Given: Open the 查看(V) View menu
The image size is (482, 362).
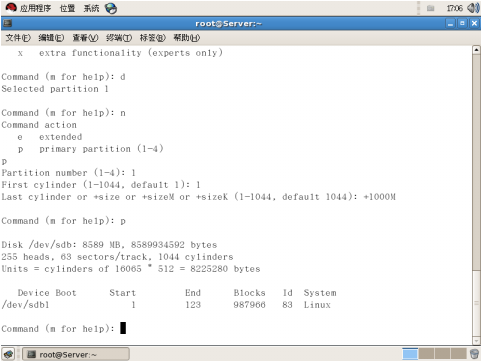Looking at the screenshot, I should click(85, 38).
